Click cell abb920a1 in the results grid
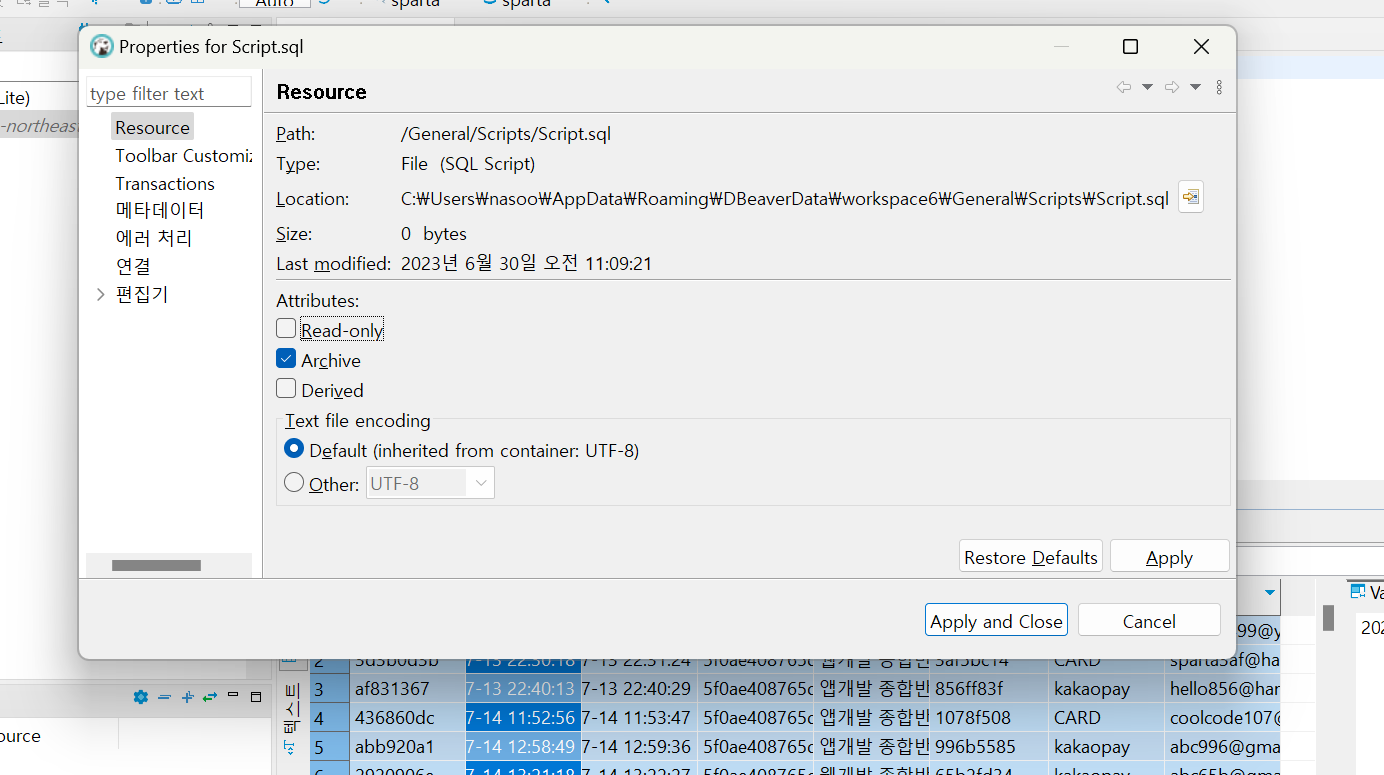 pos(406,747)
